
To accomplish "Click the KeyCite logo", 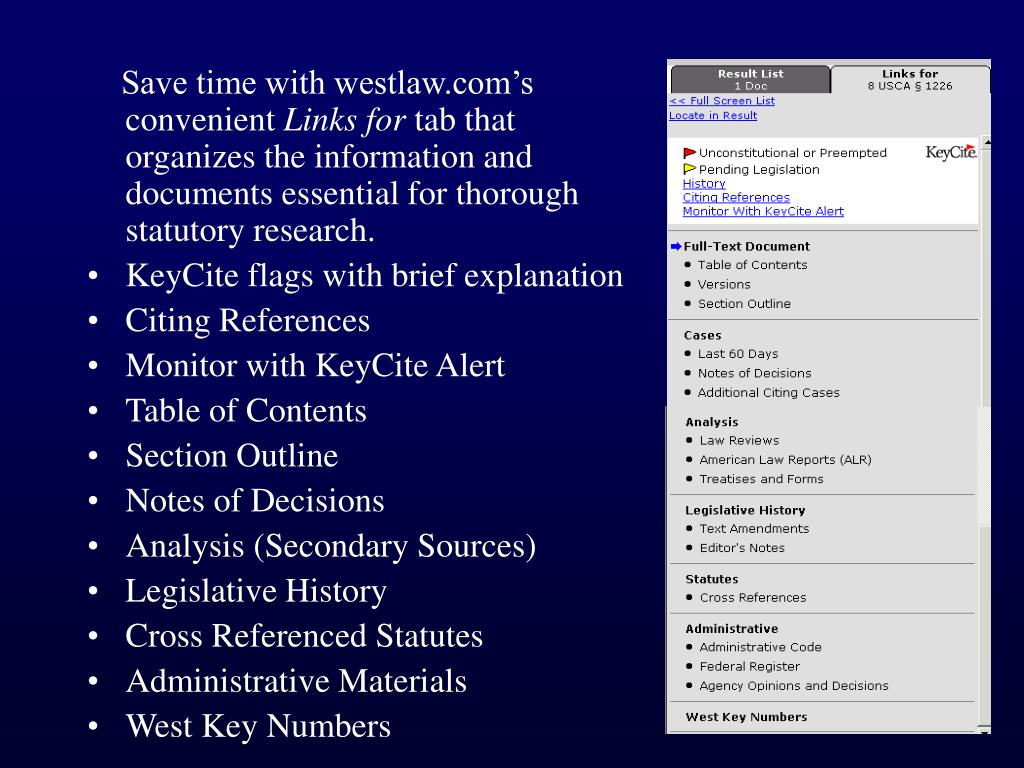I will pyautogui.click(x=951, y=152).
